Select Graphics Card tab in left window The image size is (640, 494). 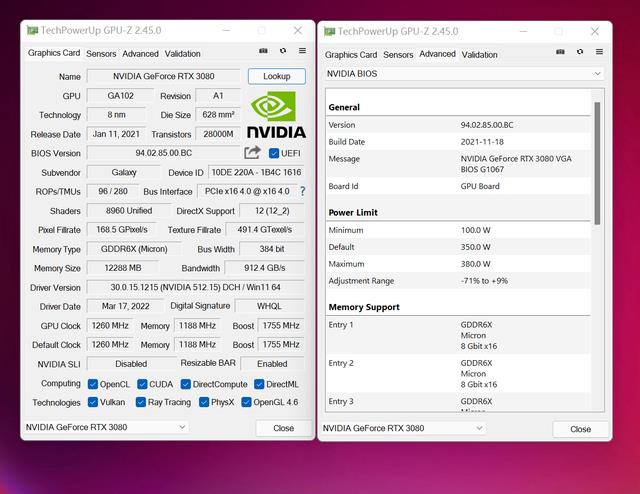point(54,53)
